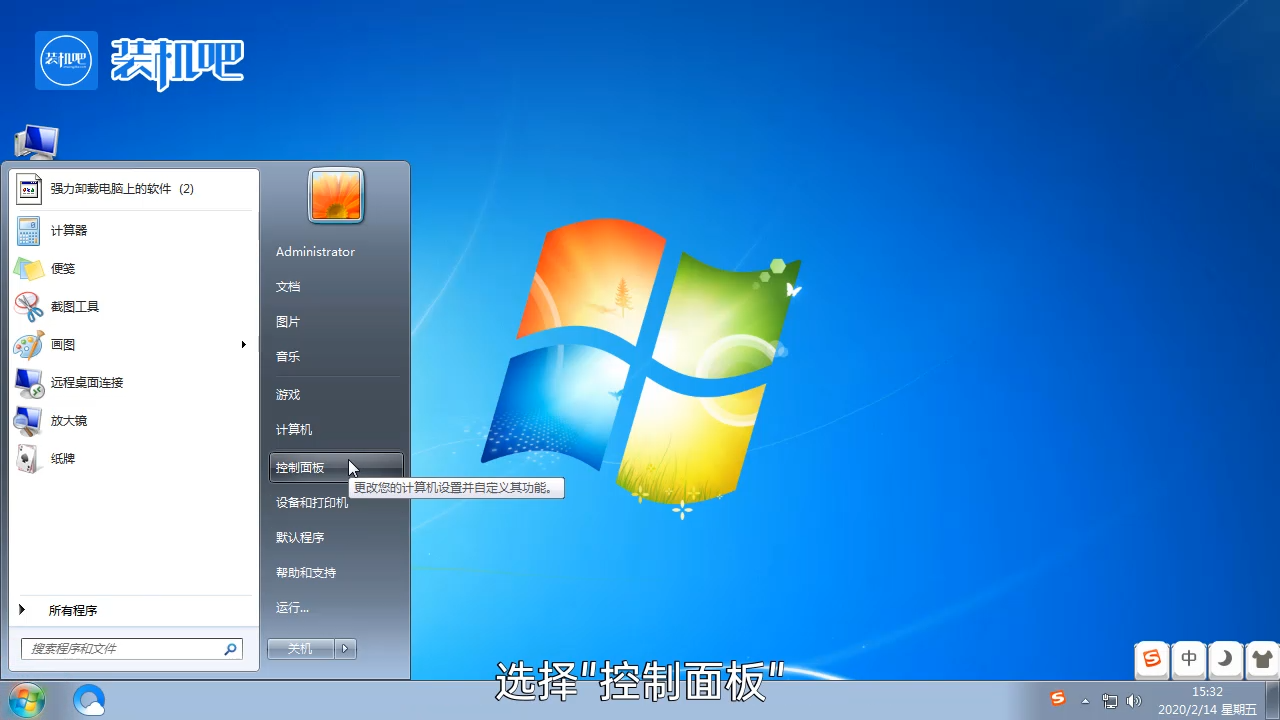The width and height of the screenshot is (1280, 720).
Task: Click the search programs and files box
Action: click(x=125, y=649)
